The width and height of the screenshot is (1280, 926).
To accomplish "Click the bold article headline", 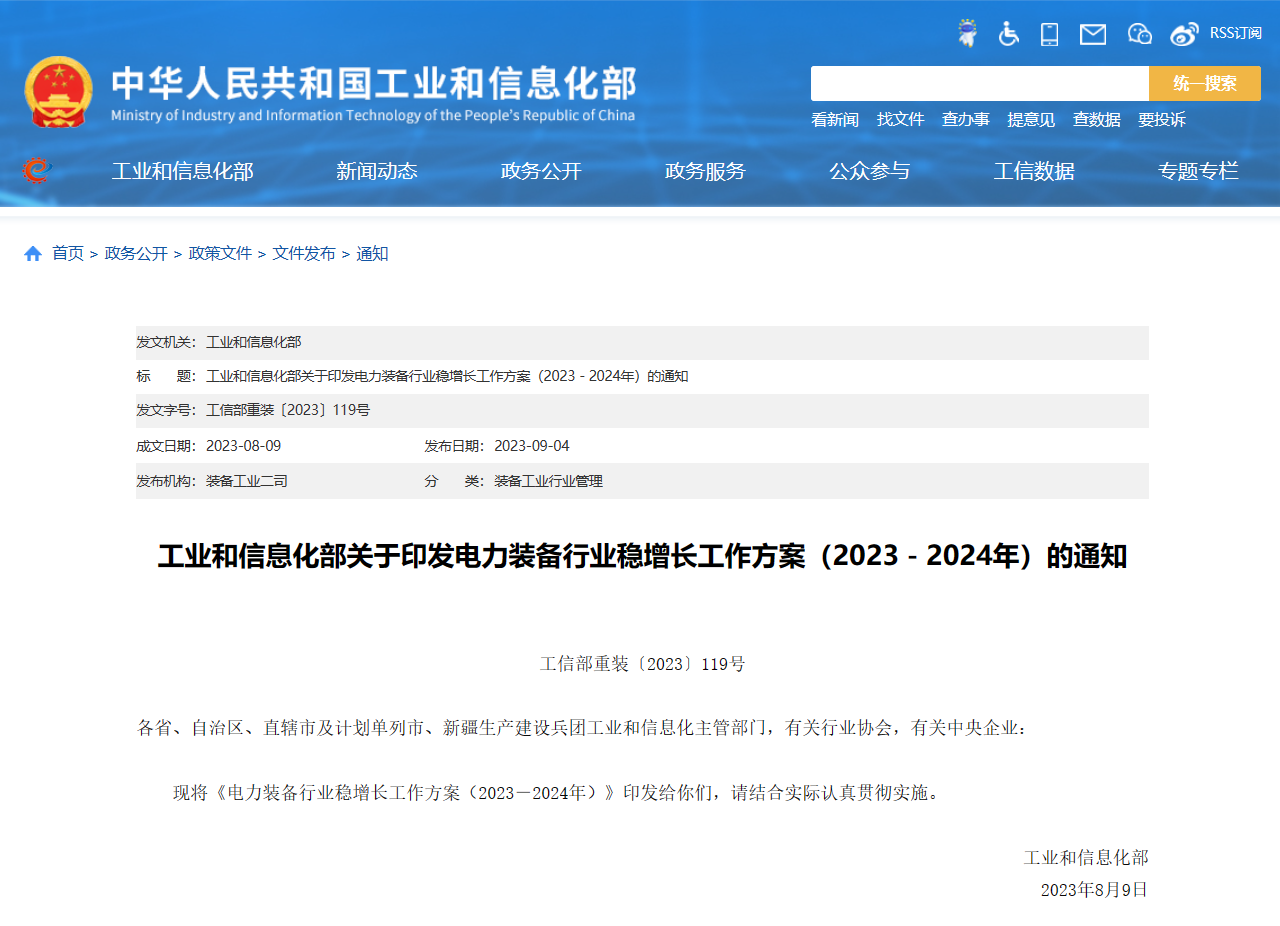I will coord(642,557).
